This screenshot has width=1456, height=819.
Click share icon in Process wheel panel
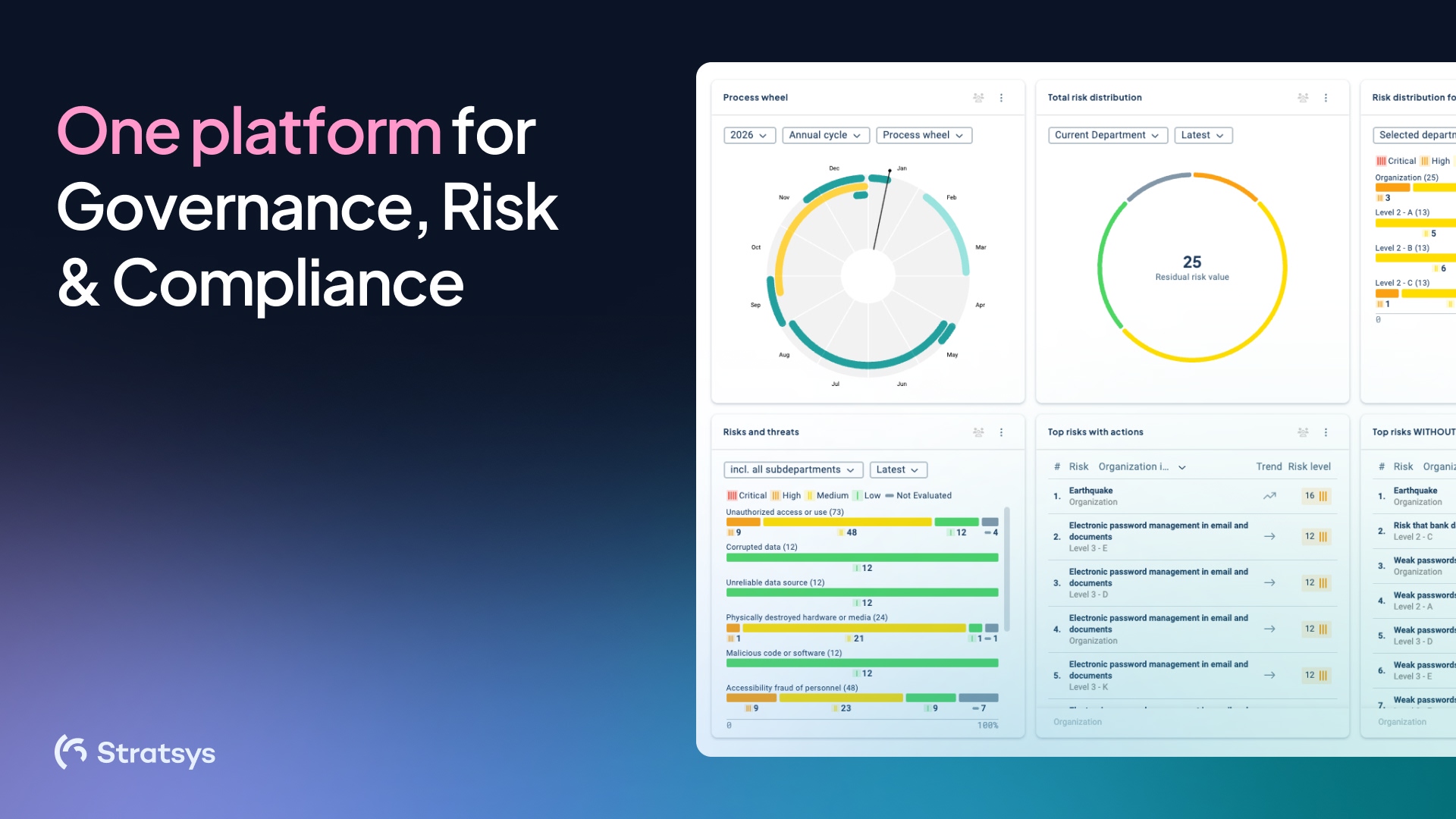pos(978,98)
